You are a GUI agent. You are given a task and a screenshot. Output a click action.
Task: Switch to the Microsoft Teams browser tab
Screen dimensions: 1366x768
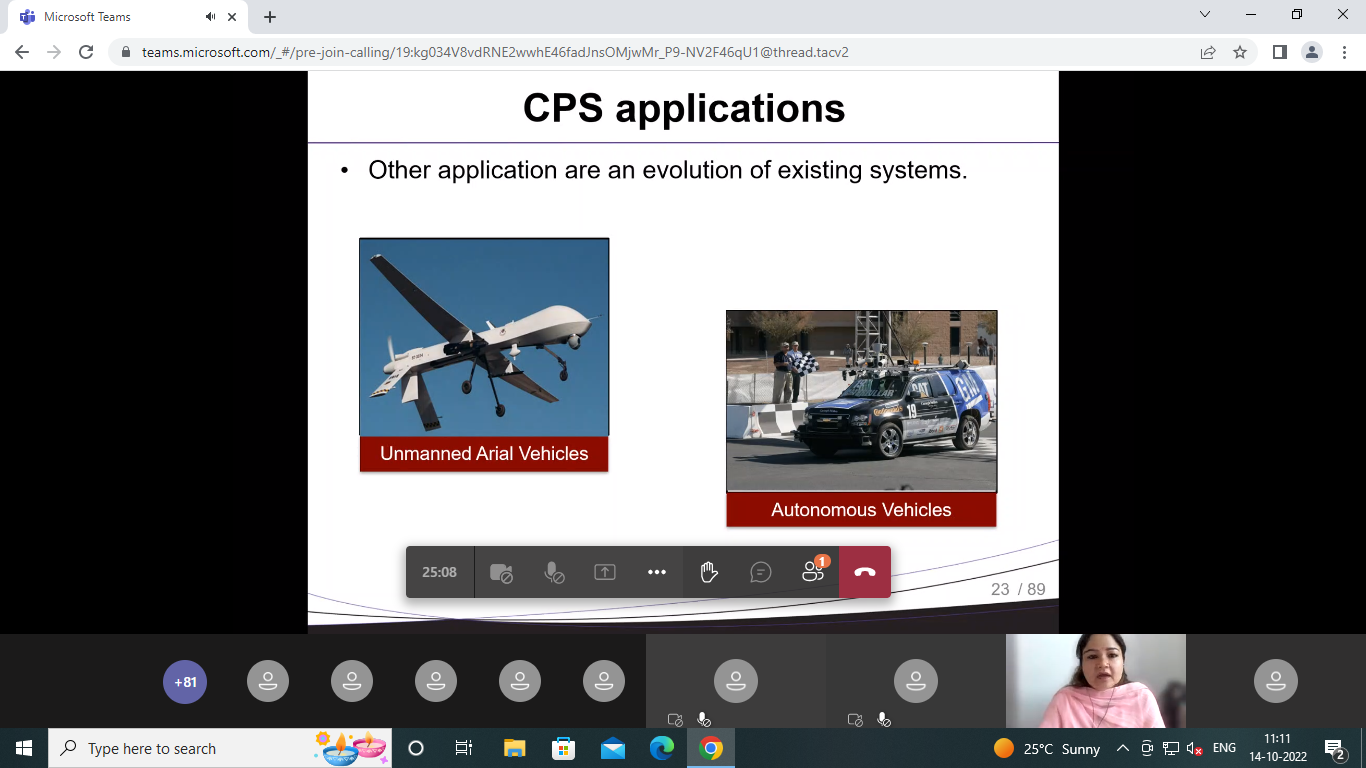click(100, 17)
